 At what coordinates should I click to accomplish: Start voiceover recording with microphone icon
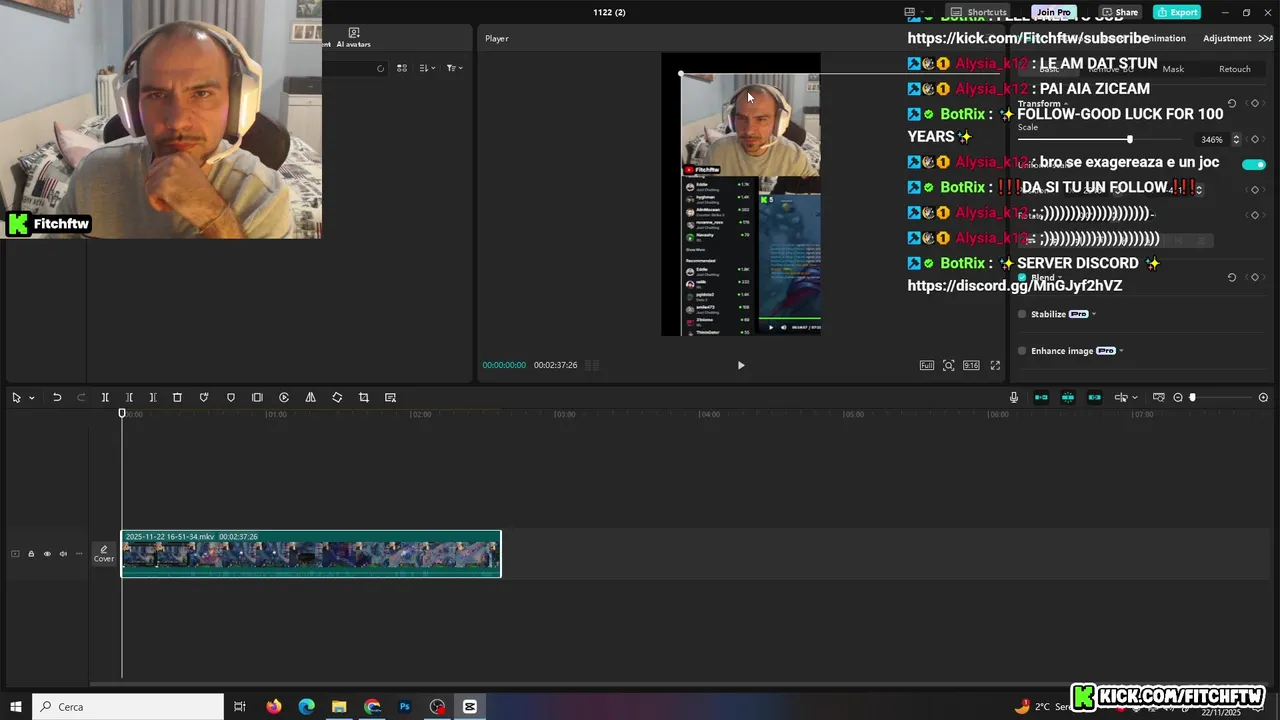(1014, 397)
